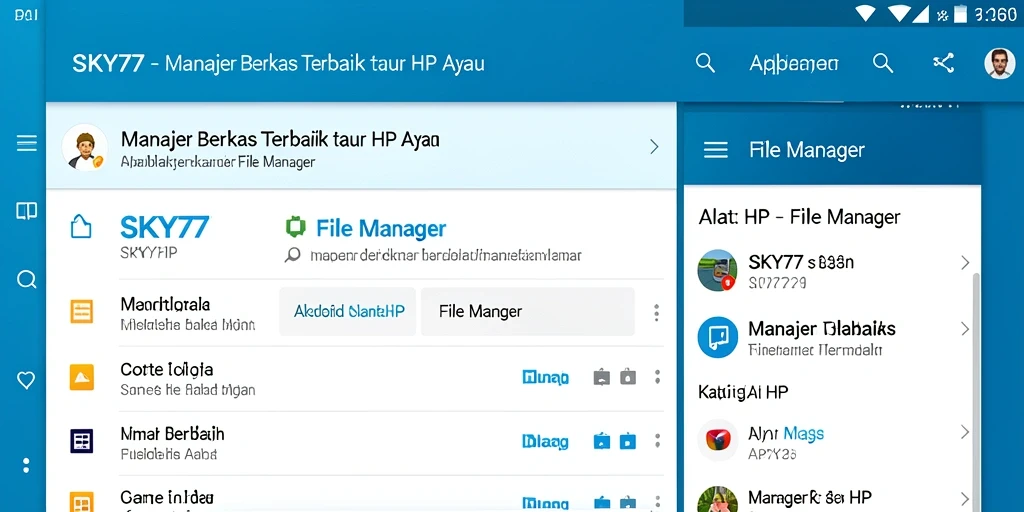Open the hamburger menu in left sidebar
Screen dimensions: 1024x512
pos(26,143)
